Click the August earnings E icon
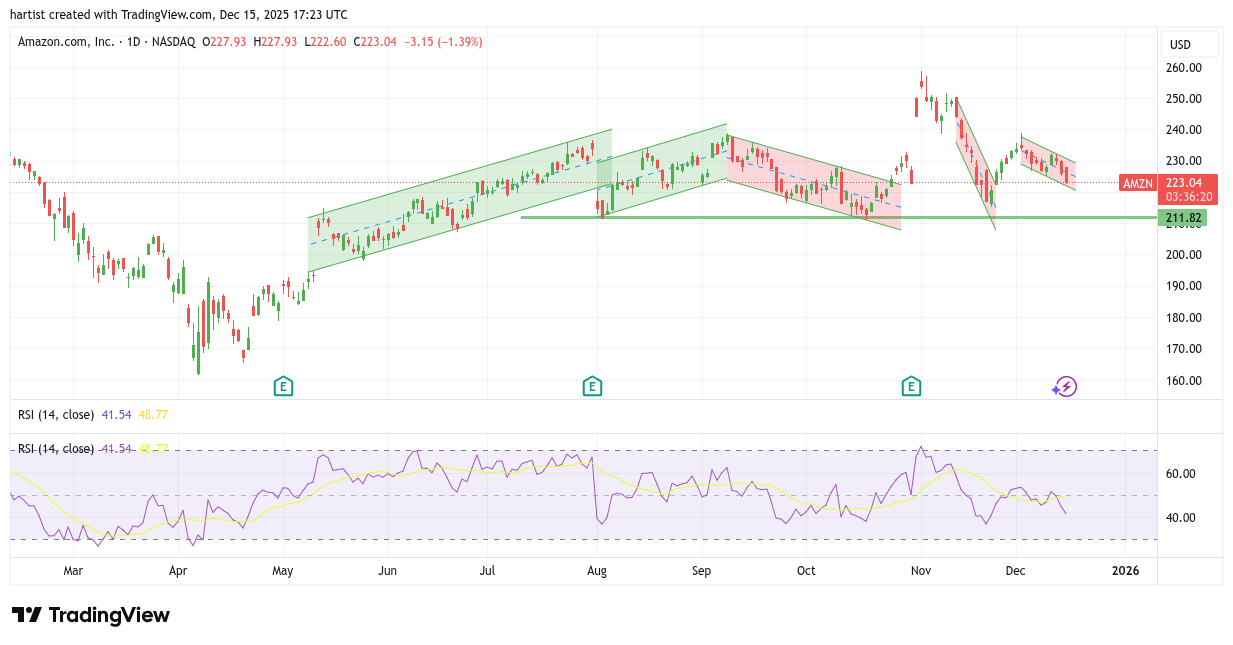 pyautogui.click(x=592, y=386)
